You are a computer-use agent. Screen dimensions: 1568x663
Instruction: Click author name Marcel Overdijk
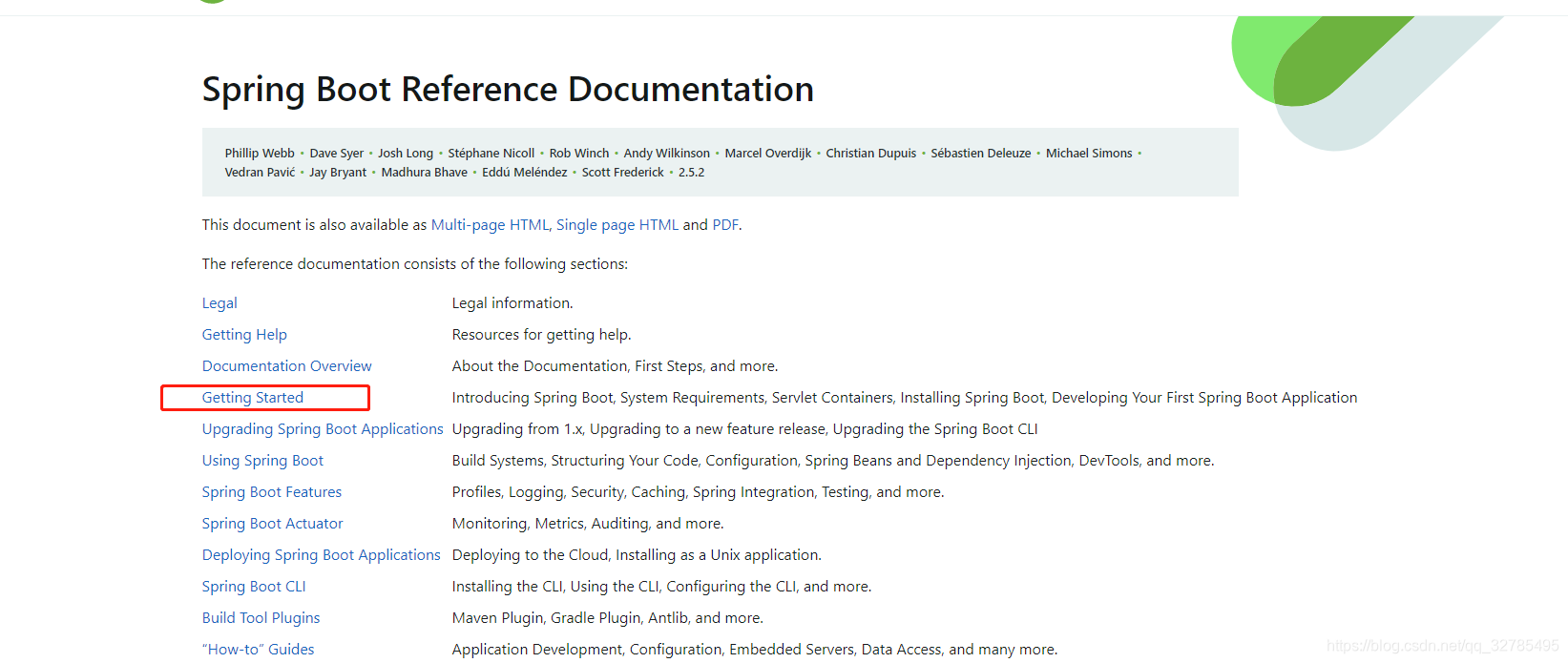click(768, 154)
